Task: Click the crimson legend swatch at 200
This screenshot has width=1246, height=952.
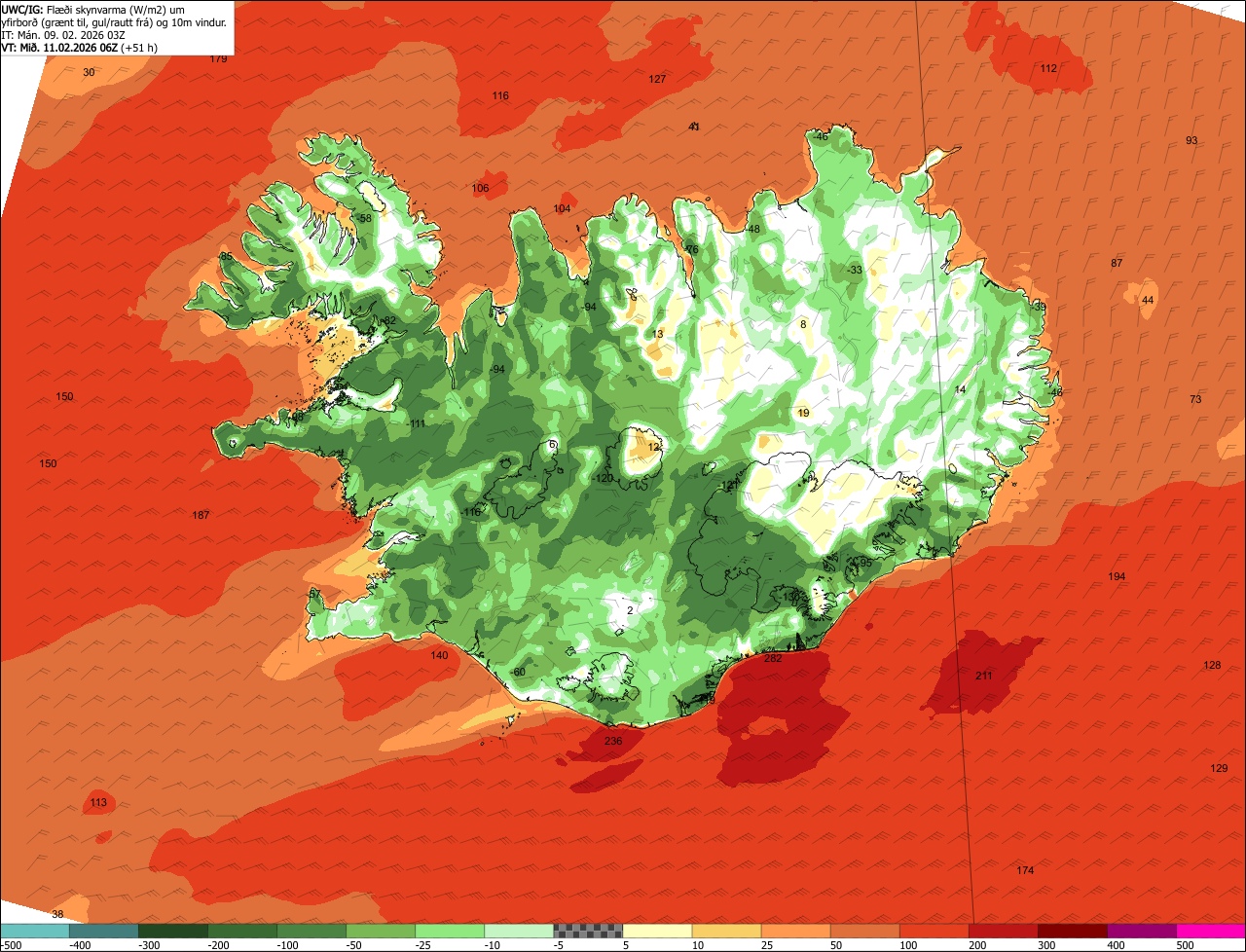Action: [x=1003, y=931]
